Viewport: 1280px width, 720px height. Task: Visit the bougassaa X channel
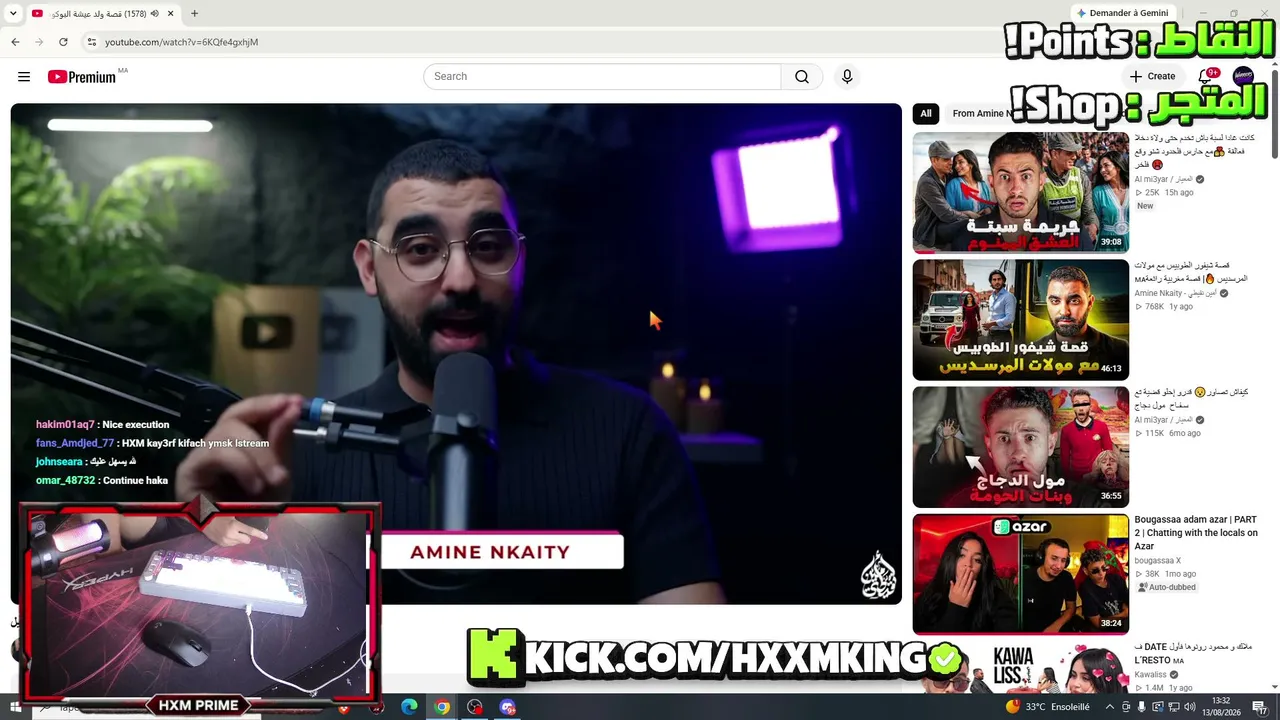pos(1157,561)
